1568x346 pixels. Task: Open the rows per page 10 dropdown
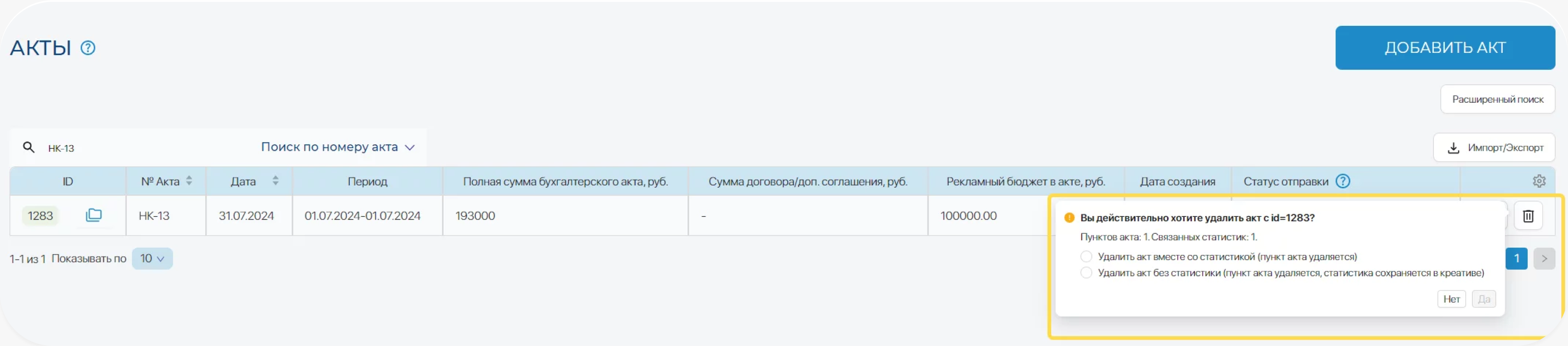coord(152,258)
